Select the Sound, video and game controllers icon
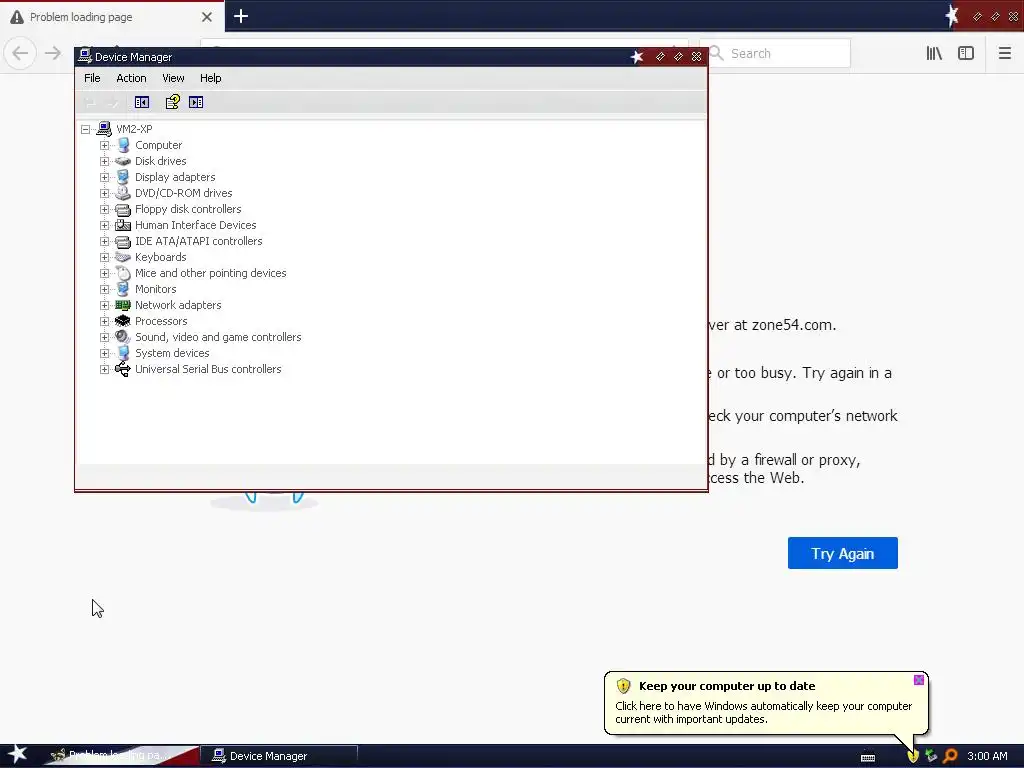 (x=123, y=337)
